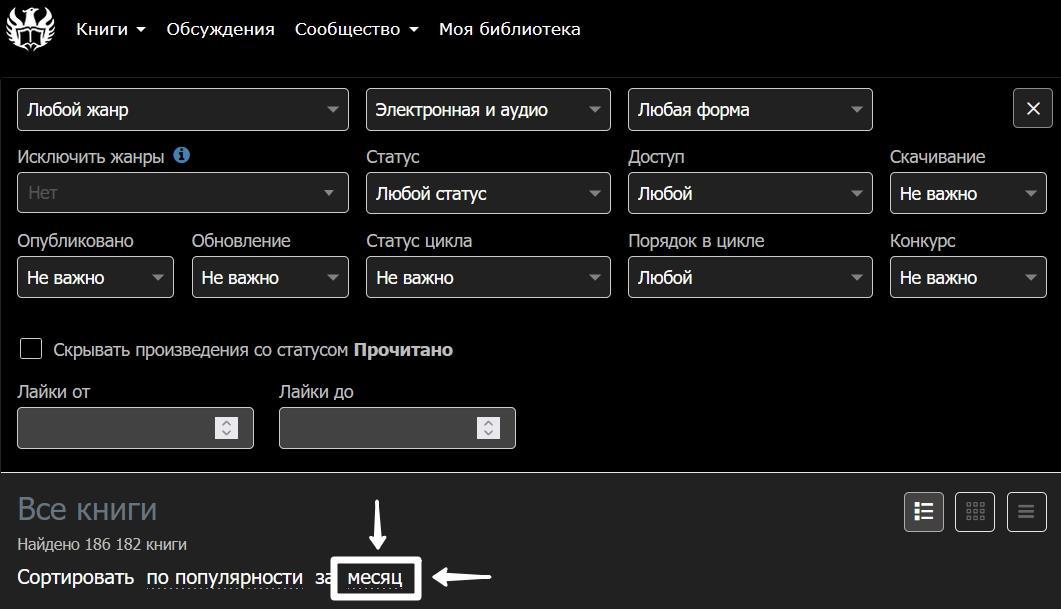Click the Найдено 186 182 книги text
The height and width of the screenshot is (609, 1061).
[x=102, y=544]
